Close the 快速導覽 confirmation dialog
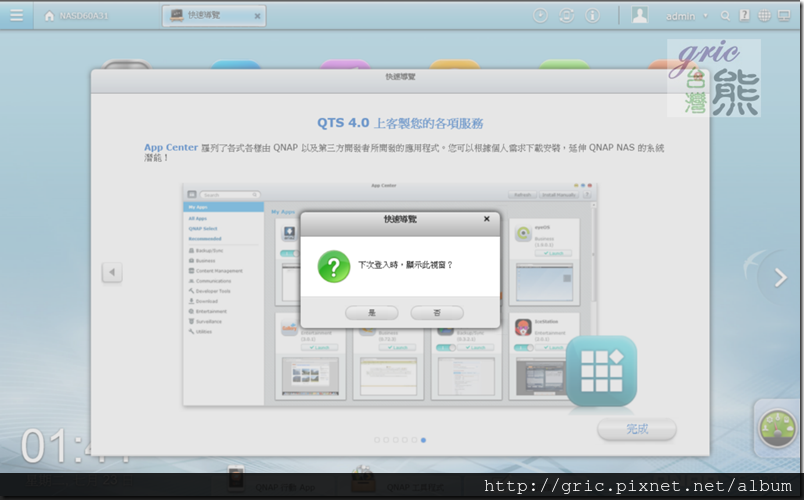The image size is (804, 500). 487,219
